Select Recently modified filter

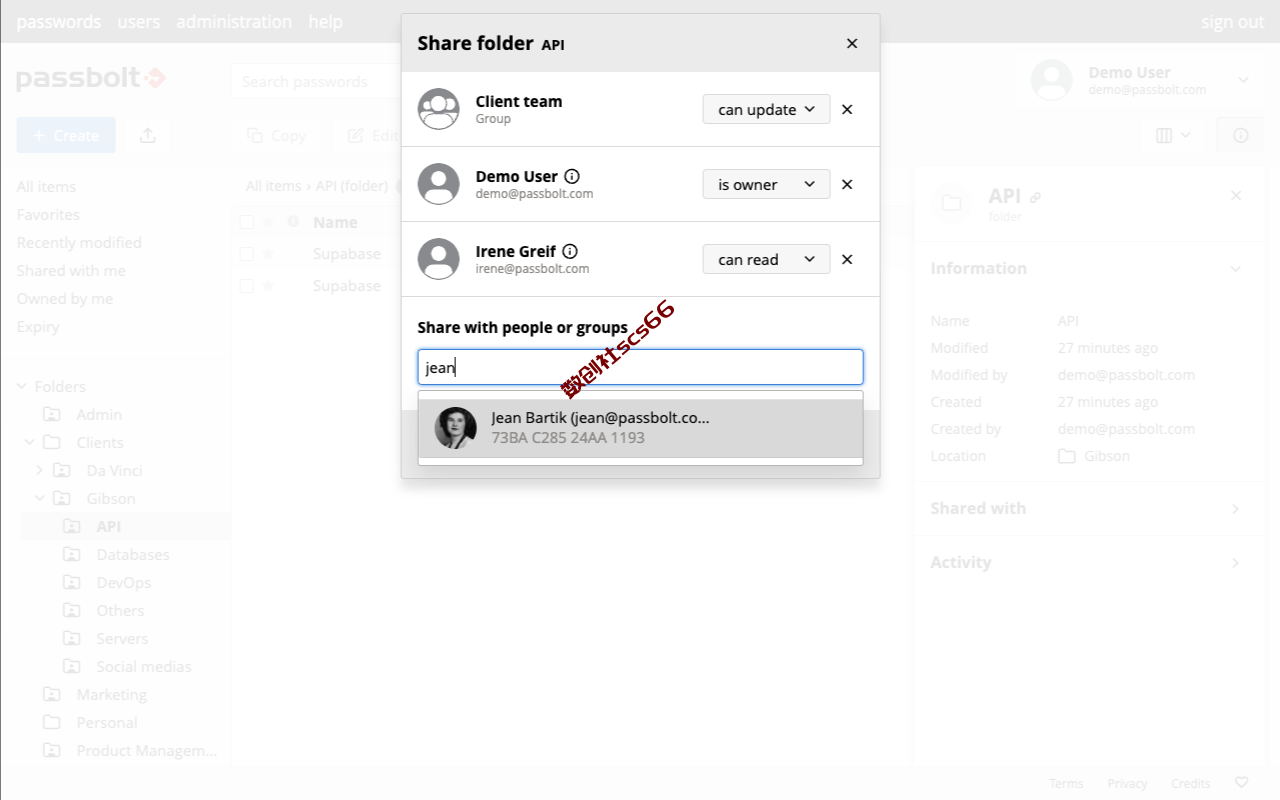(79, 242)
